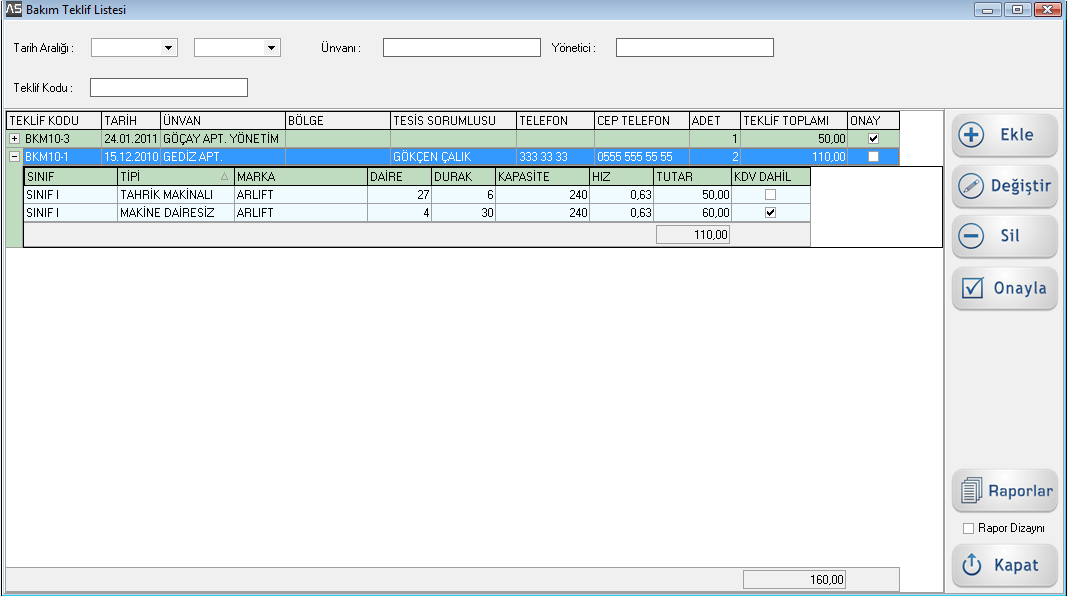This screenshot has height=596, width=1068.
Task: Click the grand total 160,00 field
Action: click(794, 580)
